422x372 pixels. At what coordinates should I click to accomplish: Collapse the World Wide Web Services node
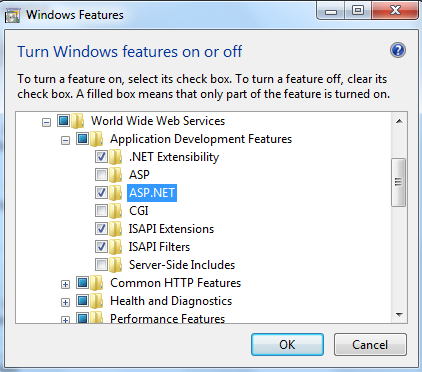pyautogui.click(x=46, y=123)
